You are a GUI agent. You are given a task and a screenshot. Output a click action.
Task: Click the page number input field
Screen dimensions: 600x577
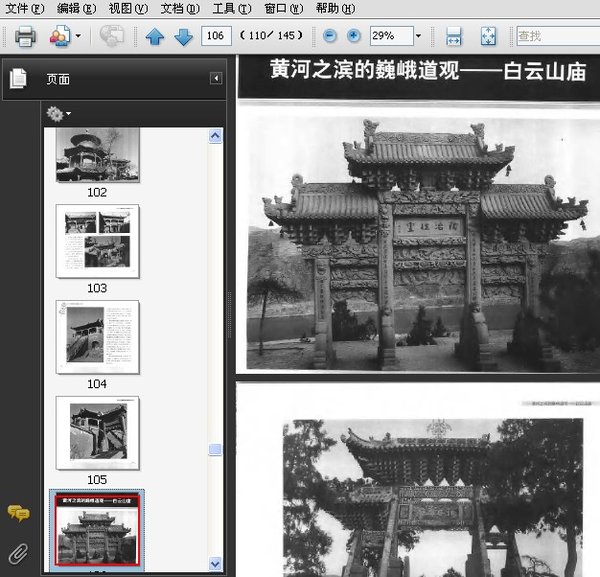coord(215,36)
